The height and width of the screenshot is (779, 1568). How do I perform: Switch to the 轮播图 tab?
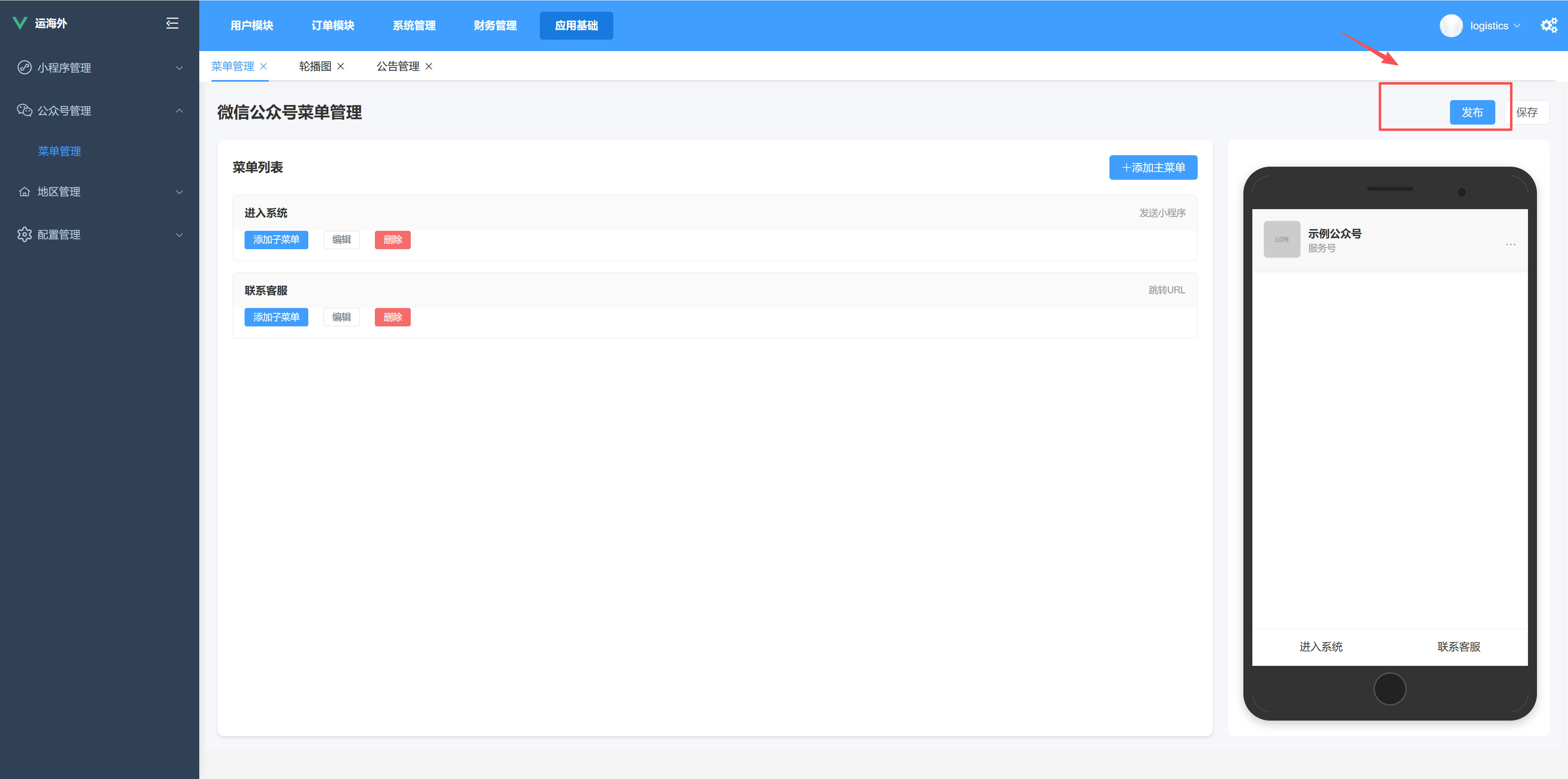click(x=315, y=67)
